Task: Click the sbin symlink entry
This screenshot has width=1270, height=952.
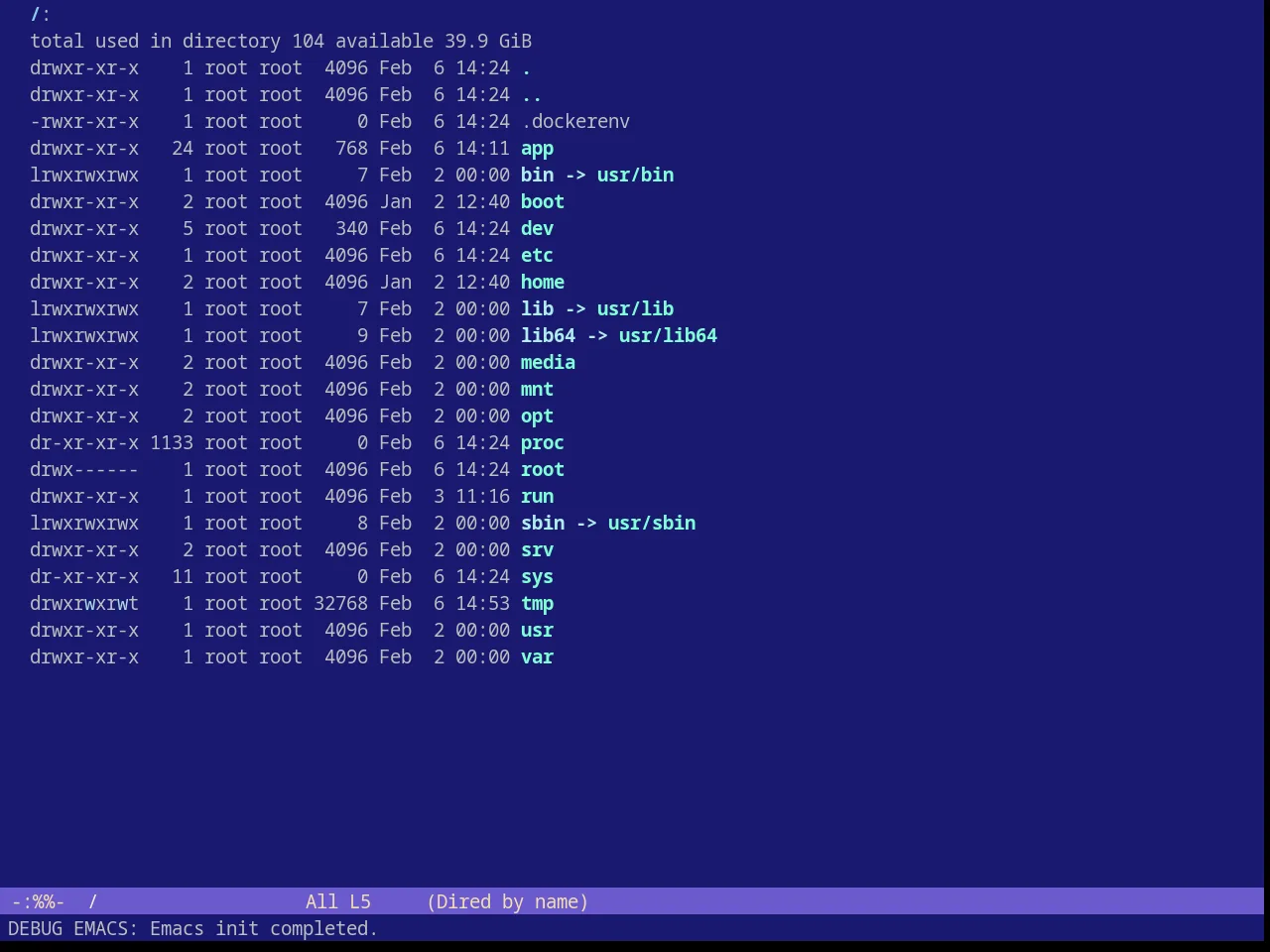Action: [543, 524]
